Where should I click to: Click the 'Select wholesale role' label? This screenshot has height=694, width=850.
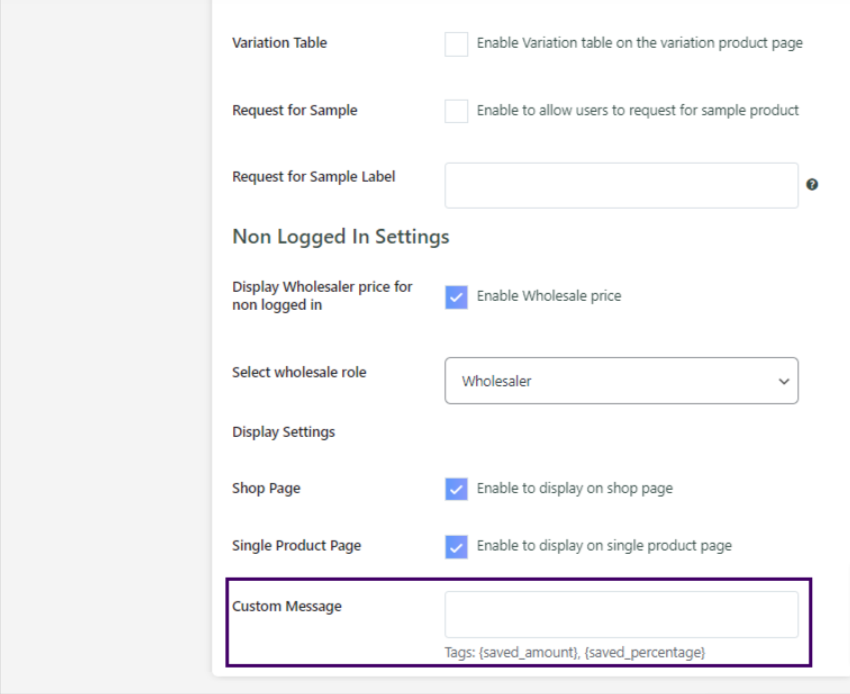[299, 372]
